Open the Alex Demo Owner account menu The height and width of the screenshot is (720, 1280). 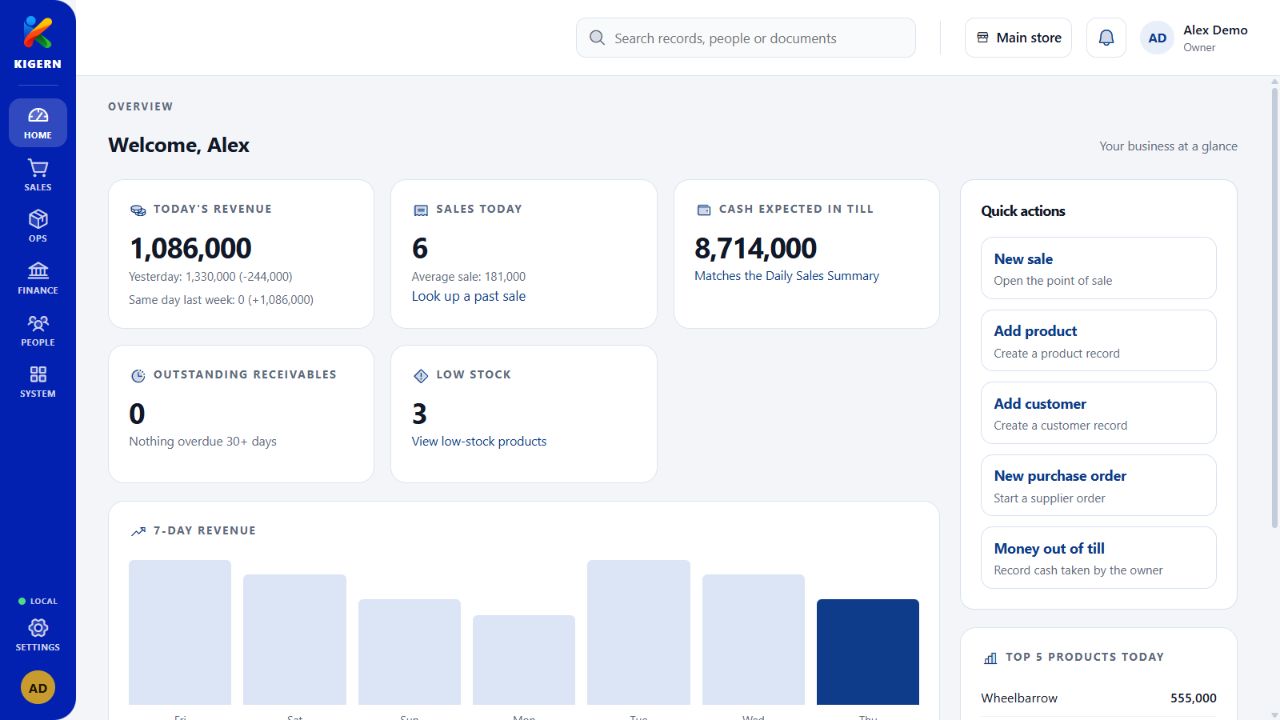1194,38
